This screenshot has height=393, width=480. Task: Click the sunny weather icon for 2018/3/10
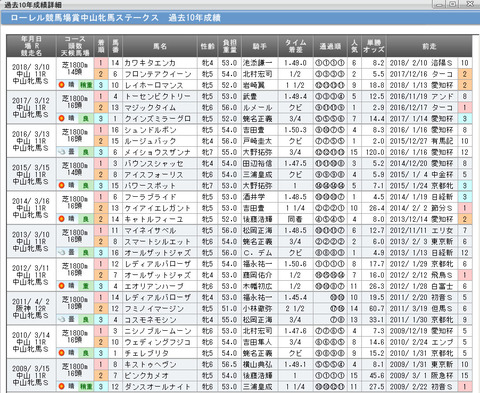pyautogui.click(x=61, y=85)
